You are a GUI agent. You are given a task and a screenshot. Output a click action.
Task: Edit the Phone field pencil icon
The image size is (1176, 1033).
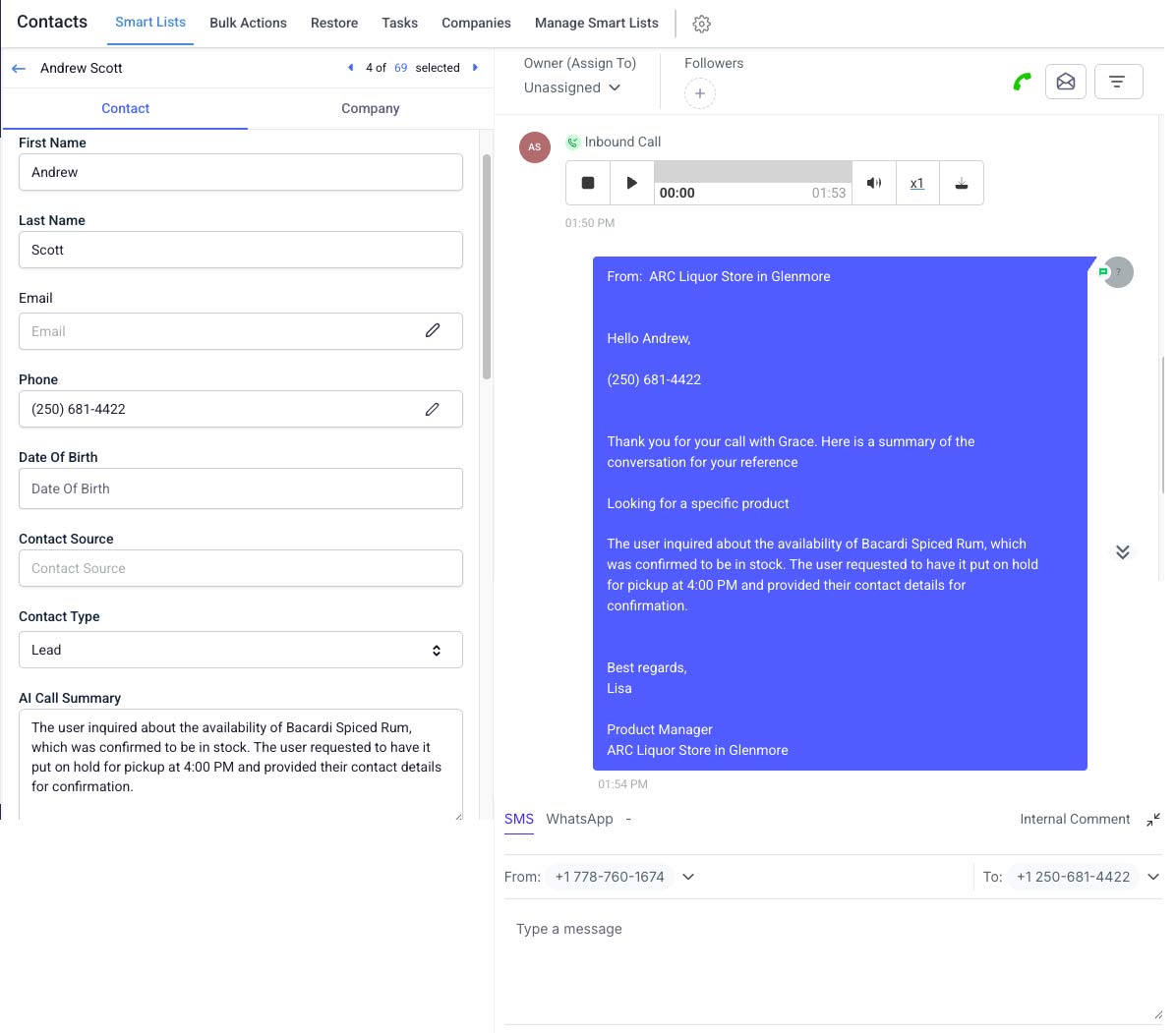tap(432, 409)
